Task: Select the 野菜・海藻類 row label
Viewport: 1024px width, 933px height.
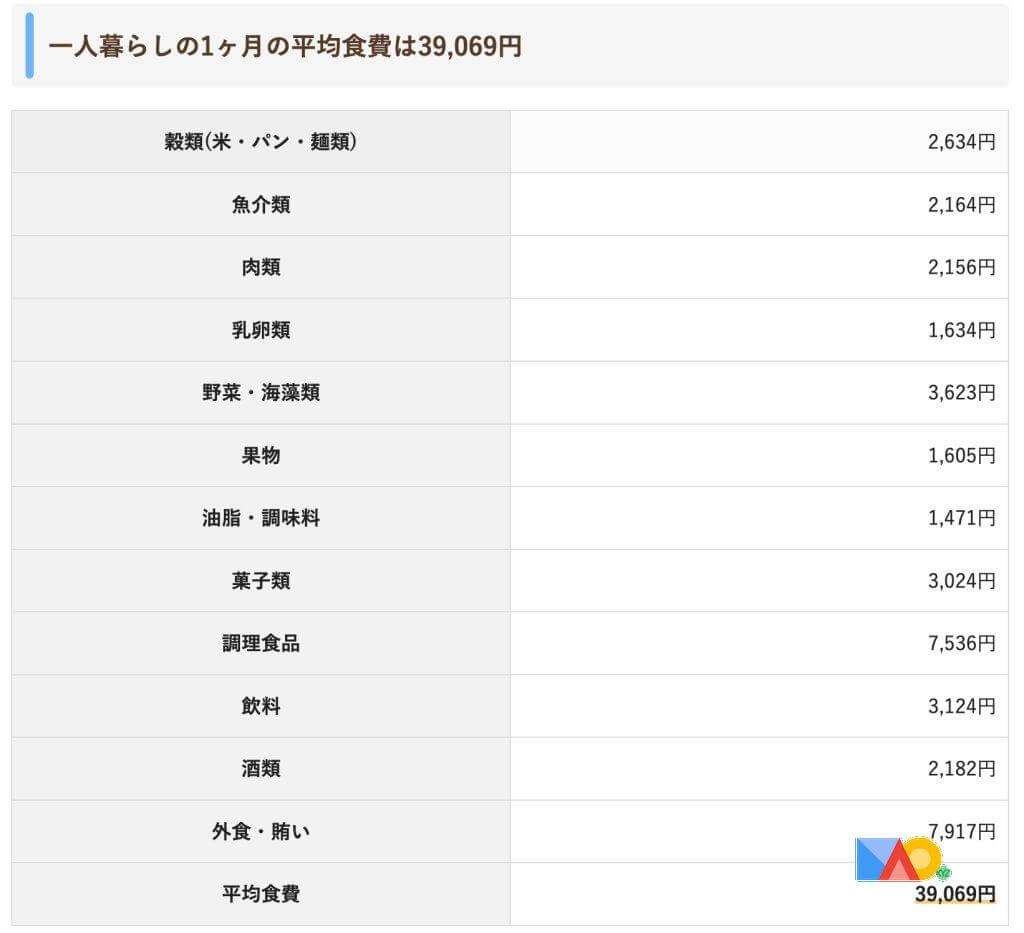Action: point(261,393)
